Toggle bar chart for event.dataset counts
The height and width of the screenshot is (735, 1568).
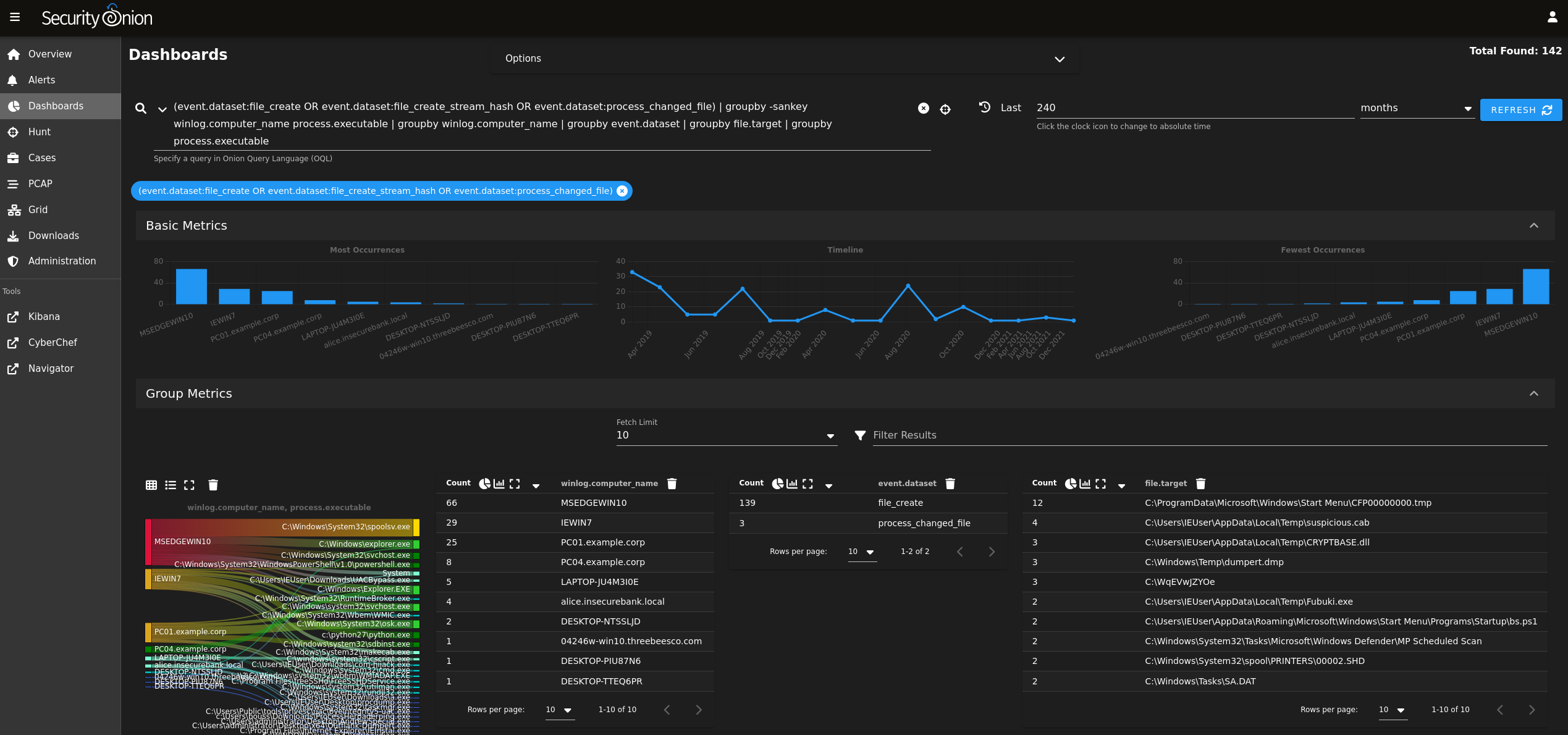pos(792,484)
